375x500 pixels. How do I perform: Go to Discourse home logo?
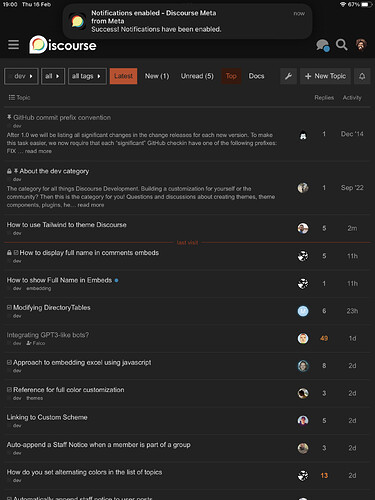tap(63, 45)
